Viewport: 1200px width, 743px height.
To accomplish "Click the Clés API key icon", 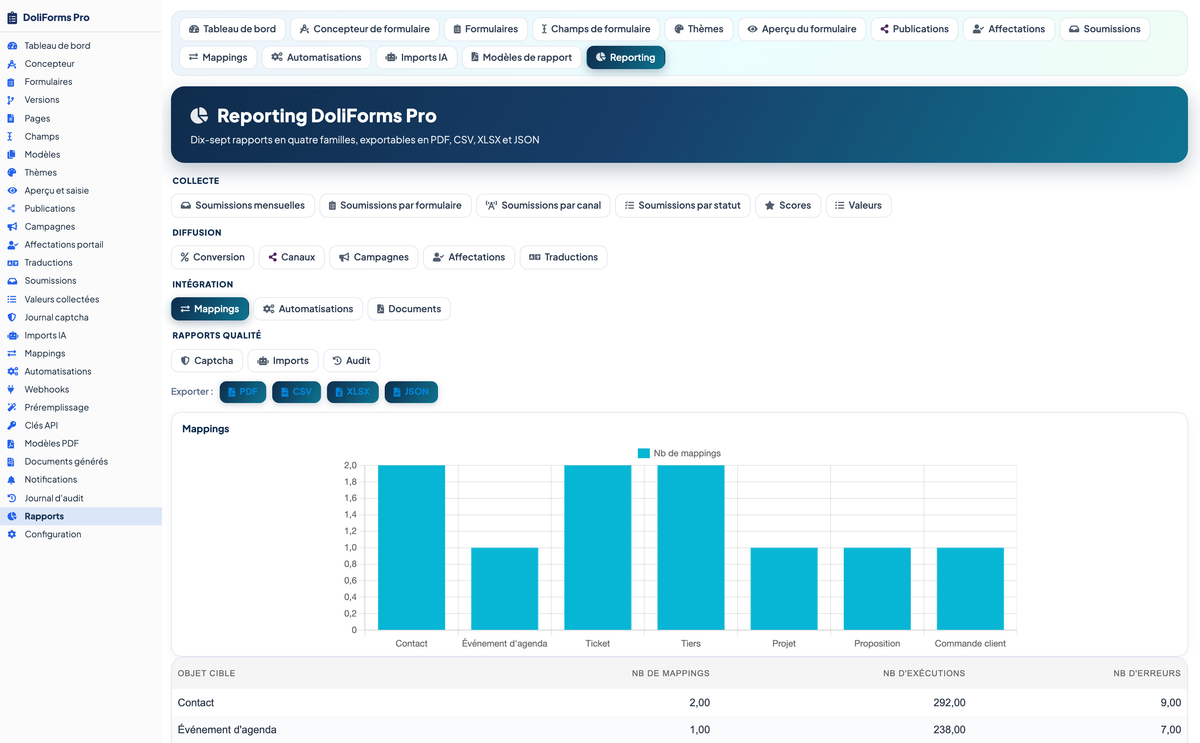I will click(12, 425).
